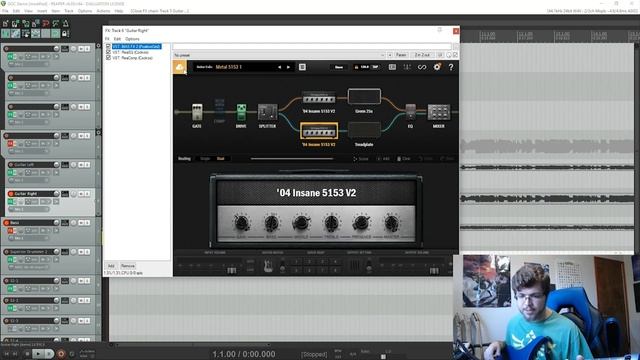
Task: Open BIAS FX help question mark
Action: [451, 67]
